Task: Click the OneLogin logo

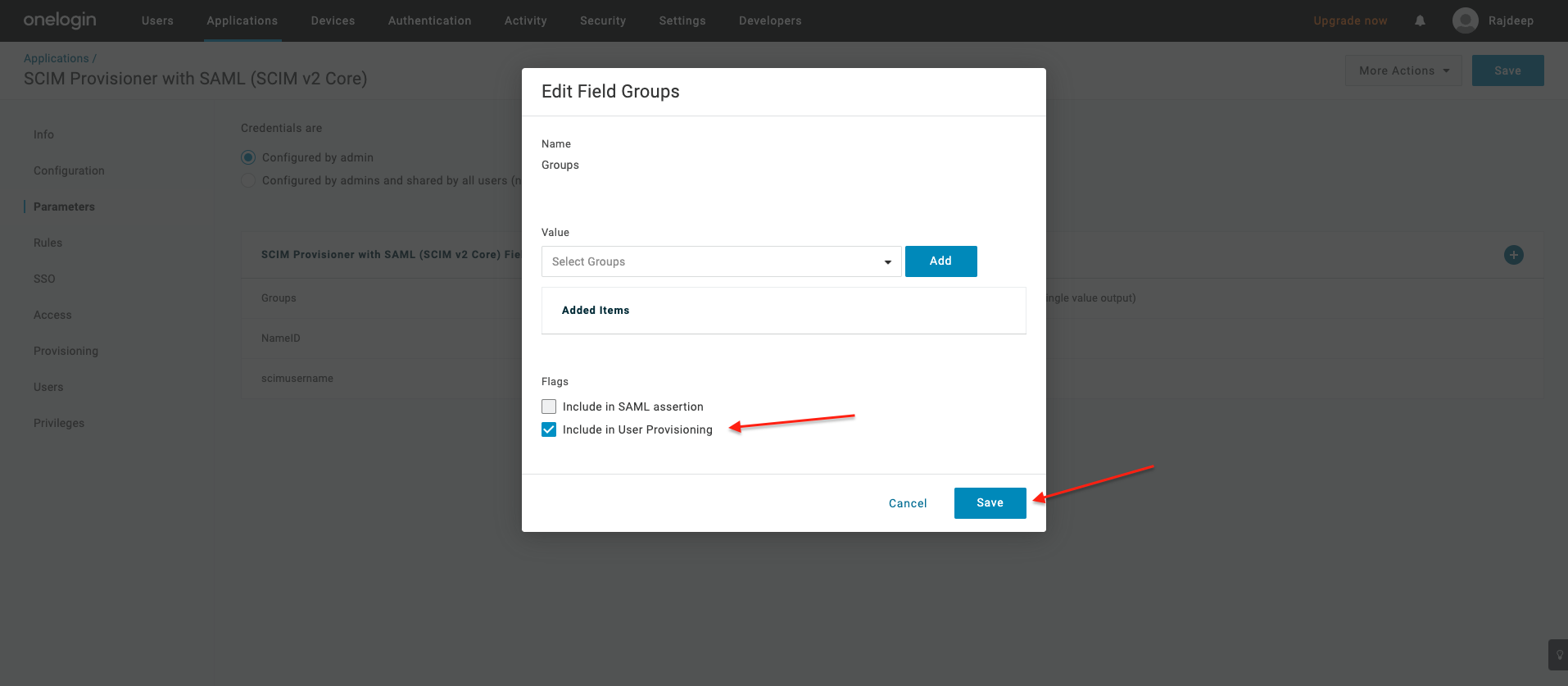Action: pyautogui.click(x=60, y=20)
